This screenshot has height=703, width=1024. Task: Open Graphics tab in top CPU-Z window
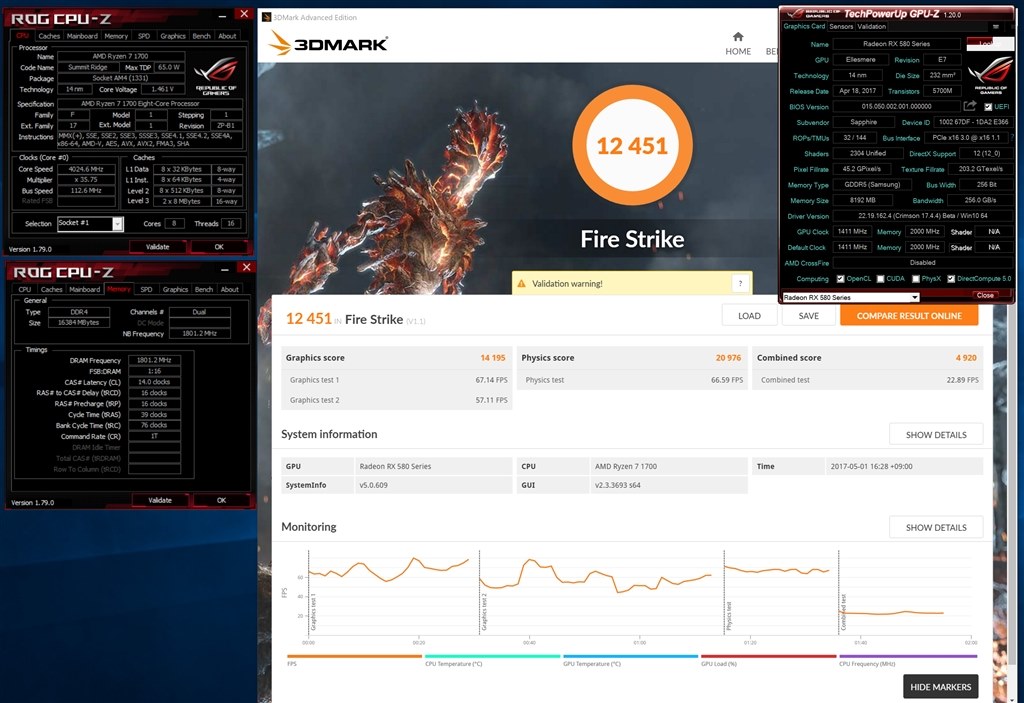coord(172,36)
